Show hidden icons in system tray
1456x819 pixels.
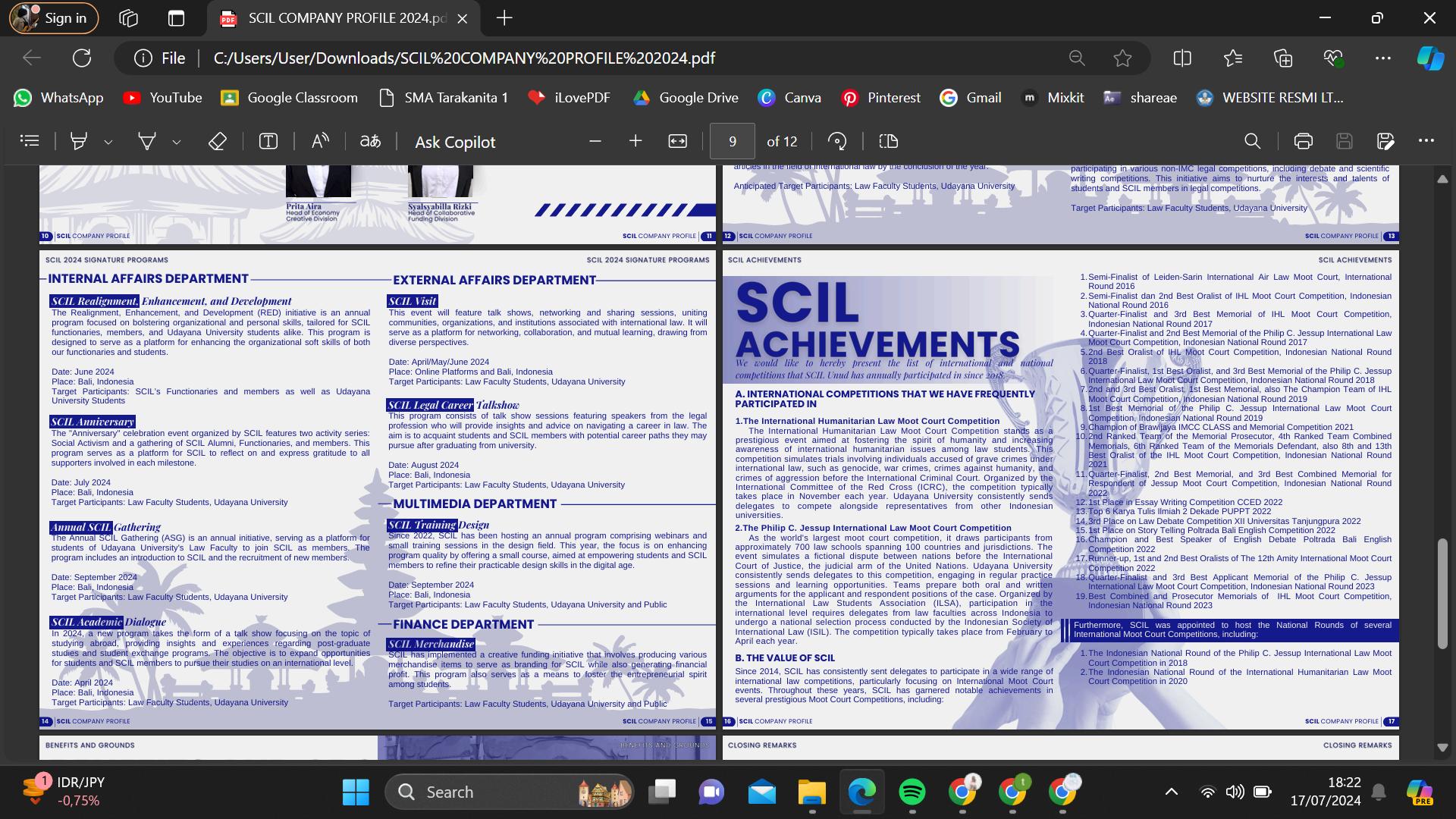tap(1171, 792)
